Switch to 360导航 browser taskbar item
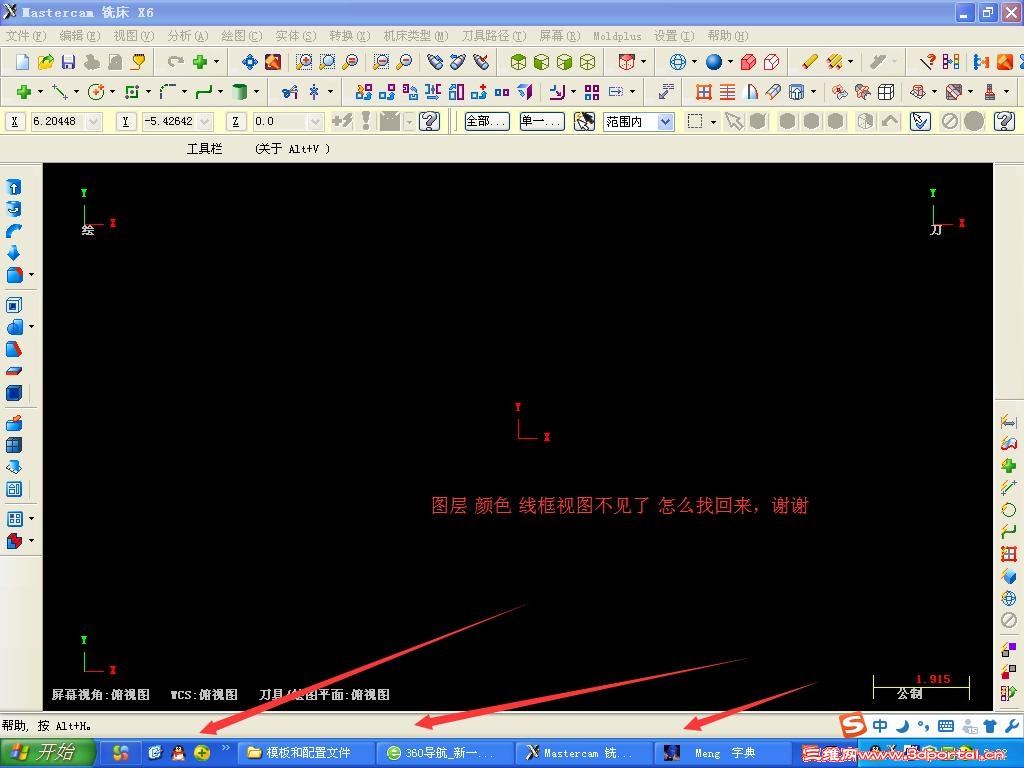The image size is (1024, 768). 443,753
